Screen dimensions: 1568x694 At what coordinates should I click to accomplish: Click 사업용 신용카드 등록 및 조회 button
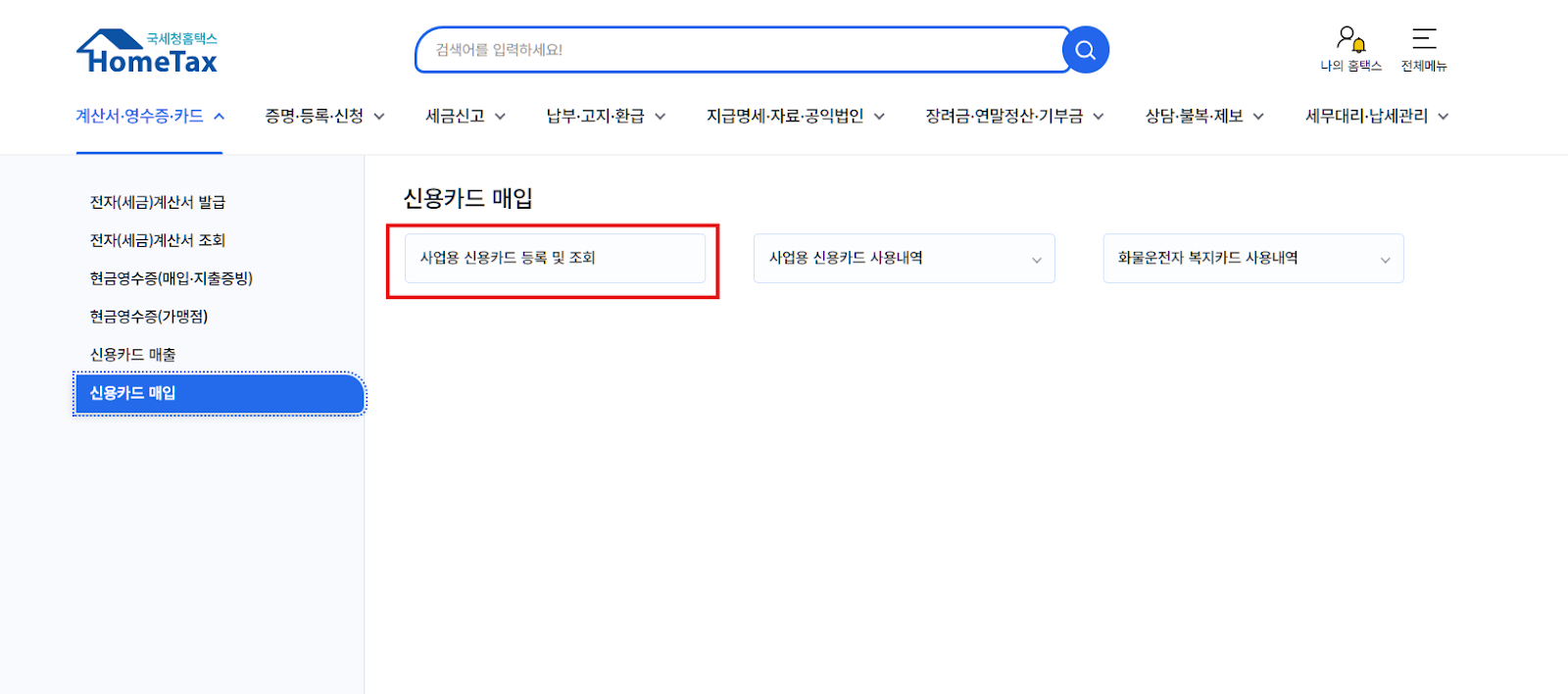point(555,259)
